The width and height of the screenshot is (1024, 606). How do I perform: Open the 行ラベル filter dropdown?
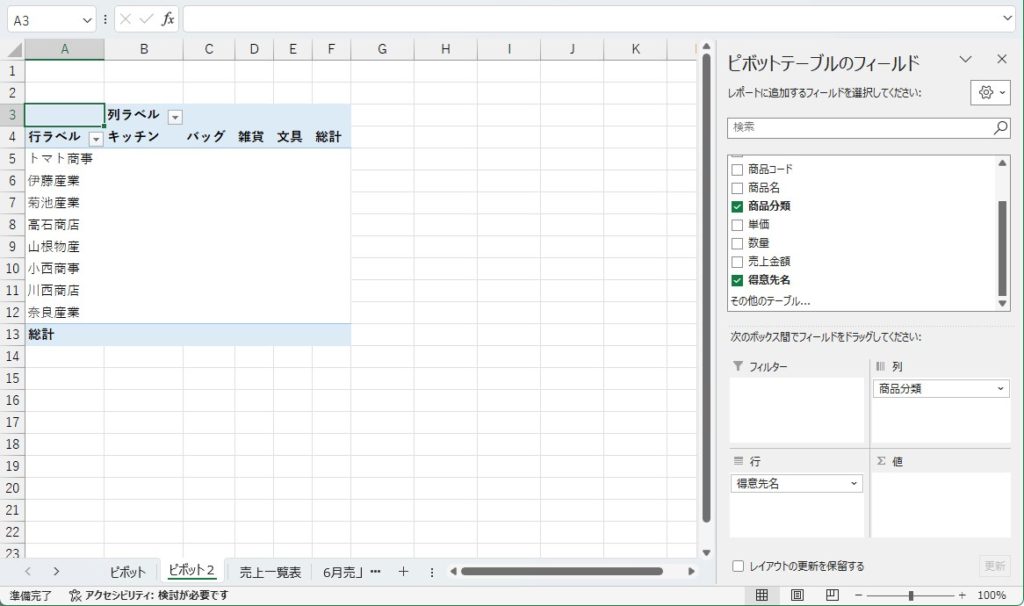[x=96, y=138]
